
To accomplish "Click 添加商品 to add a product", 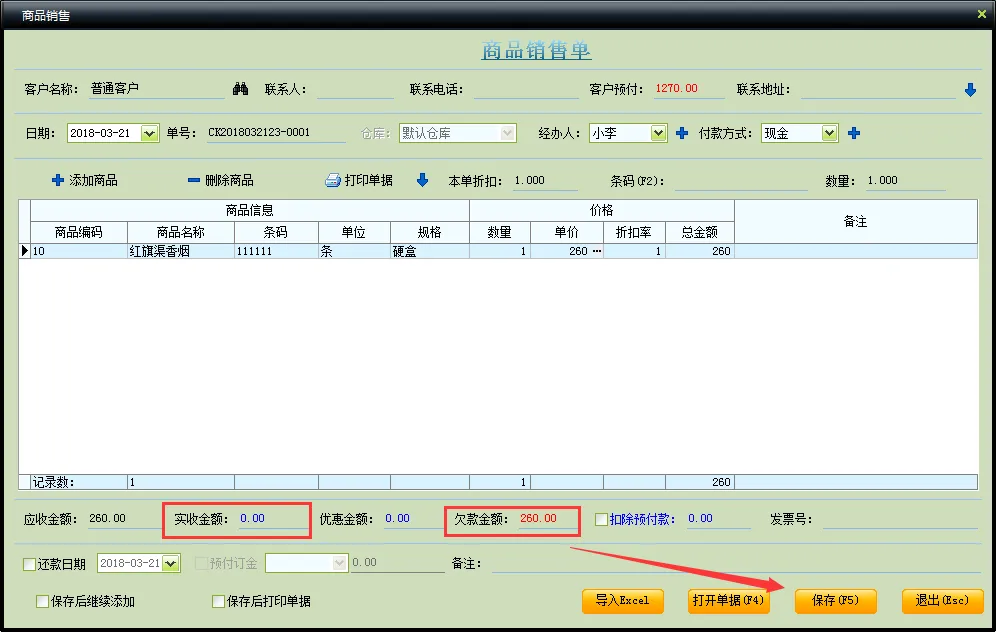I will tap(84, 180).
